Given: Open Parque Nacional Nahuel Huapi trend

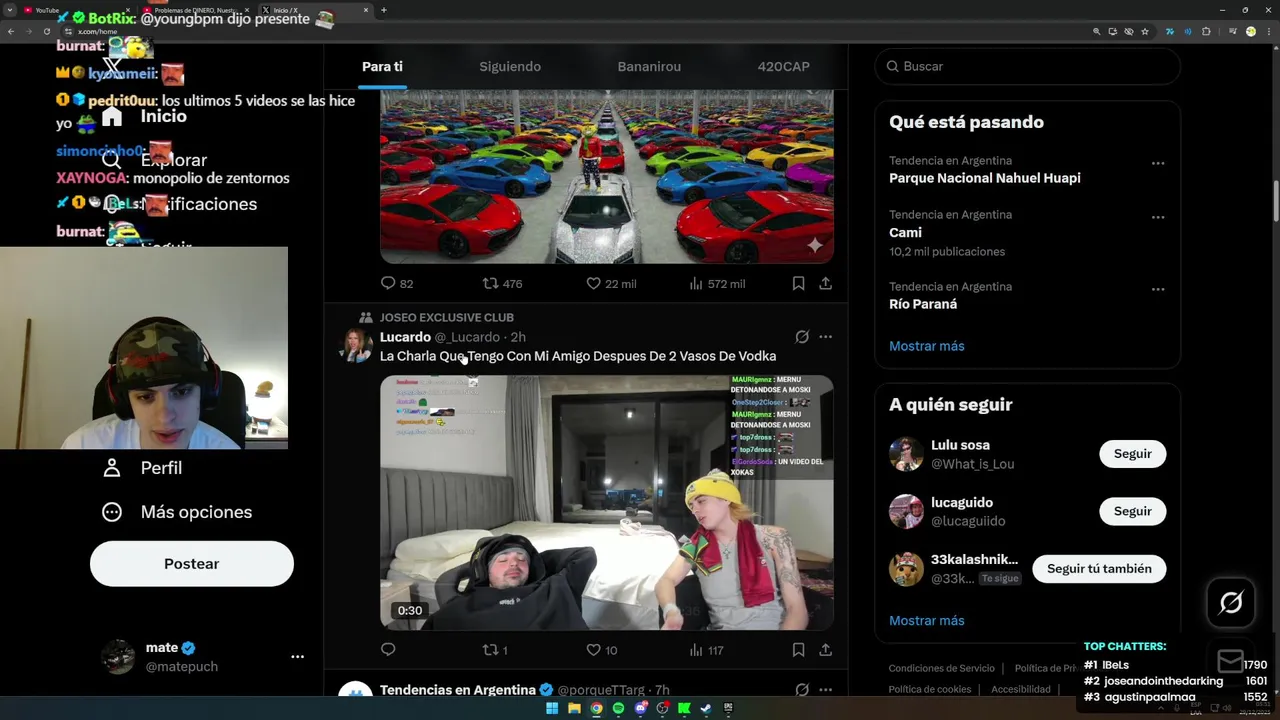Looking at the screenshot, I should [x=985, y=178].
